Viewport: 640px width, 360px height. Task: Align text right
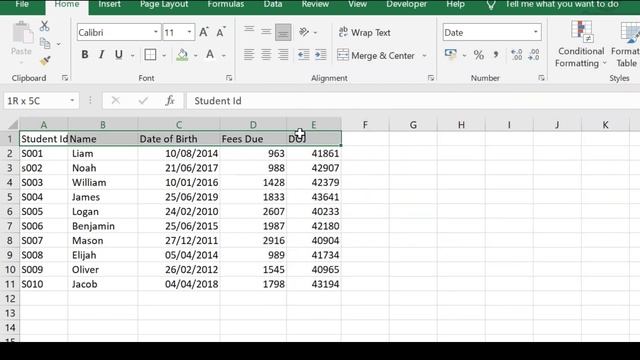click(x=283, y=55)
